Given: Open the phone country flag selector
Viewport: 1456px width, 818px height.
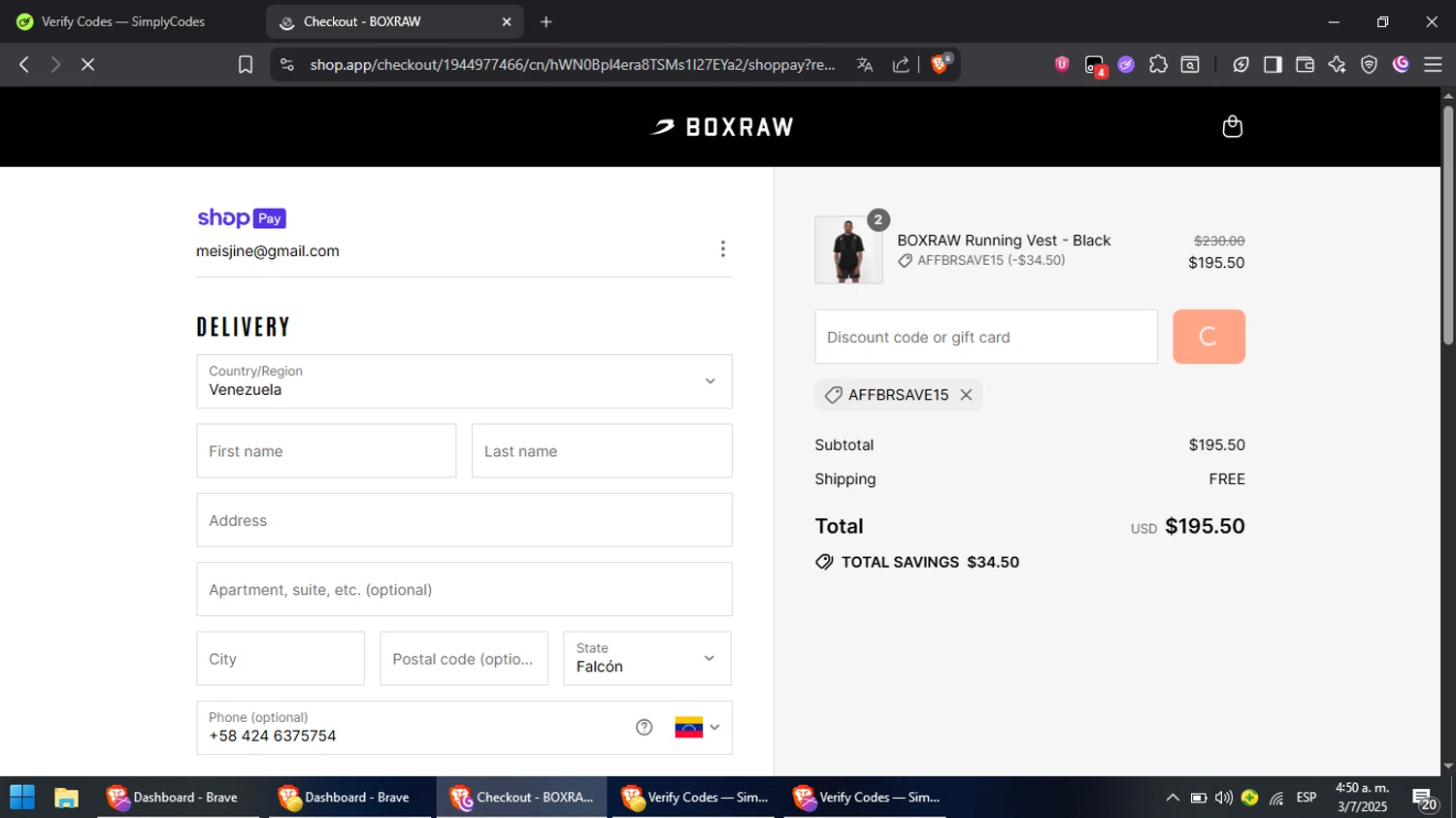Looking at the screenshot, I should [x=697, y=728].
